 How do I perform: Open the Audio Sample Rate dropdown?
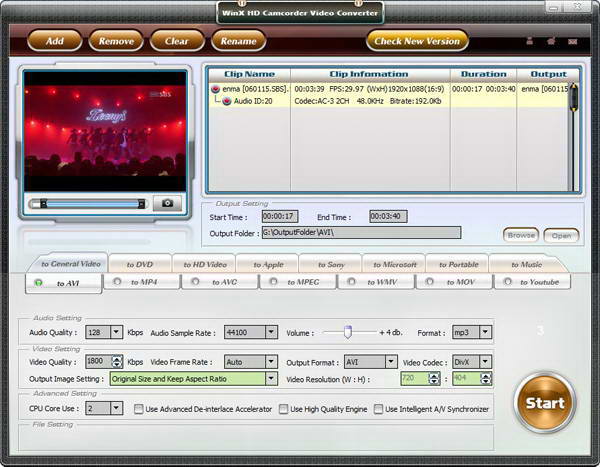click(x=270, y=332)
